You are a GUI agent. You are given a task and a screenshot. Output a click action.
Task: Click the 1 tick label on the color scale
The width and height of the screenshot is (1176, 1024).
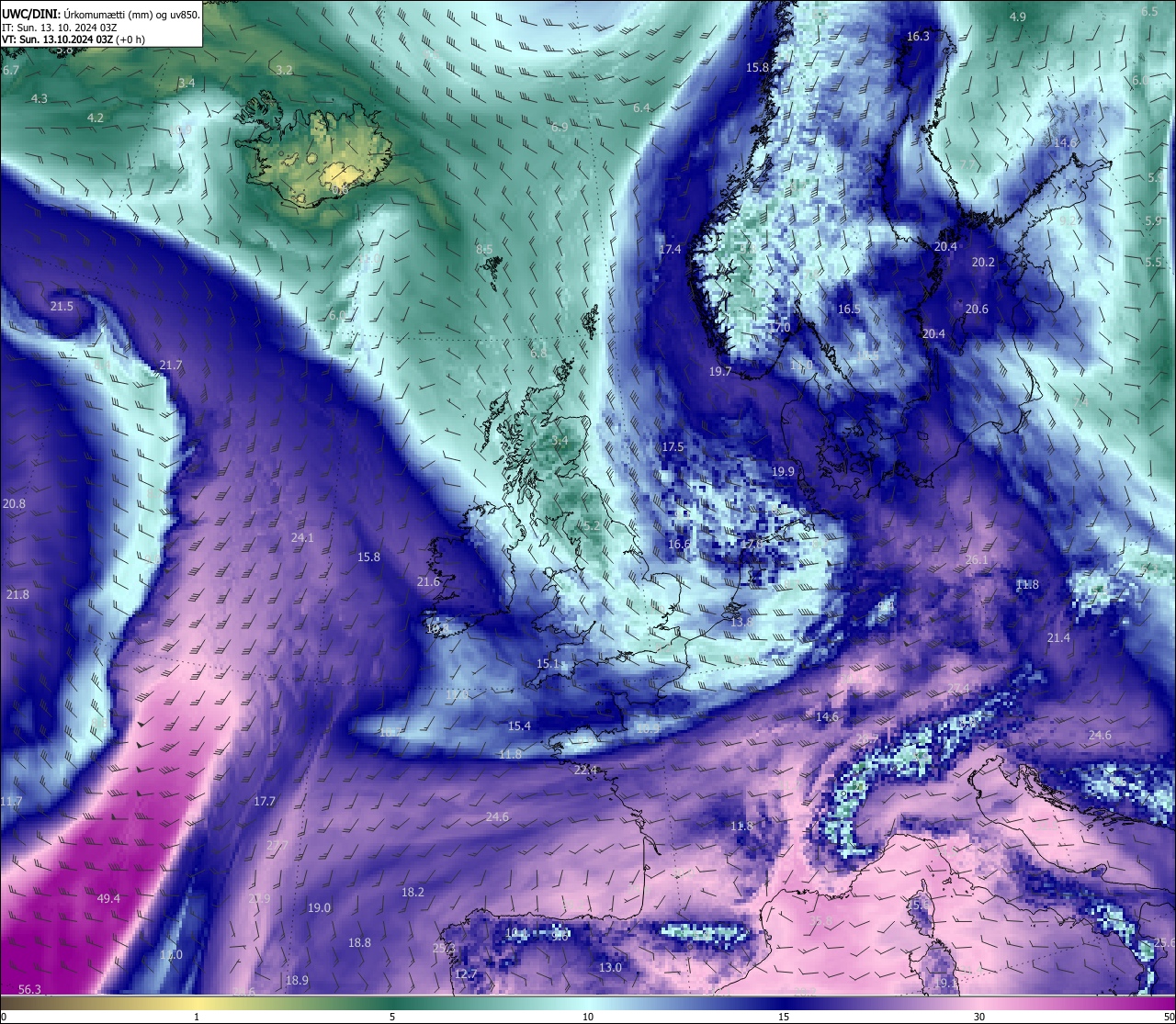coord(197,1017)
